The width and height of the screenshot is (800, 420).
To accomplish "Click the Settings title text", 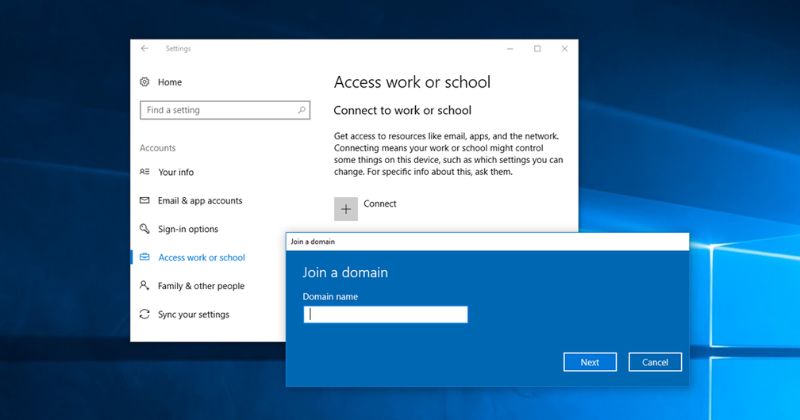I will (x=178, y=48).
